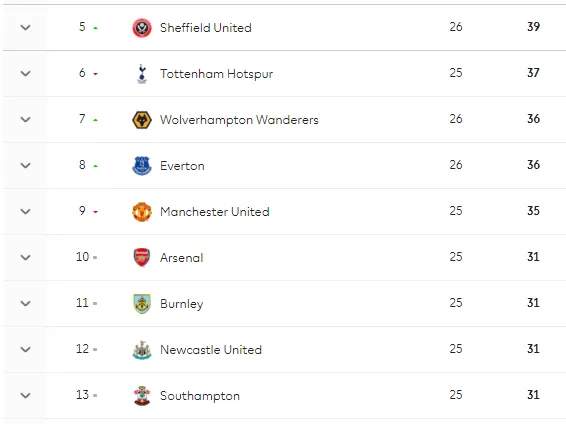Viewport: 566px width, 424px height.
Task: Click the position 9 down-movement indicator
Action: [x=96, y=212]
